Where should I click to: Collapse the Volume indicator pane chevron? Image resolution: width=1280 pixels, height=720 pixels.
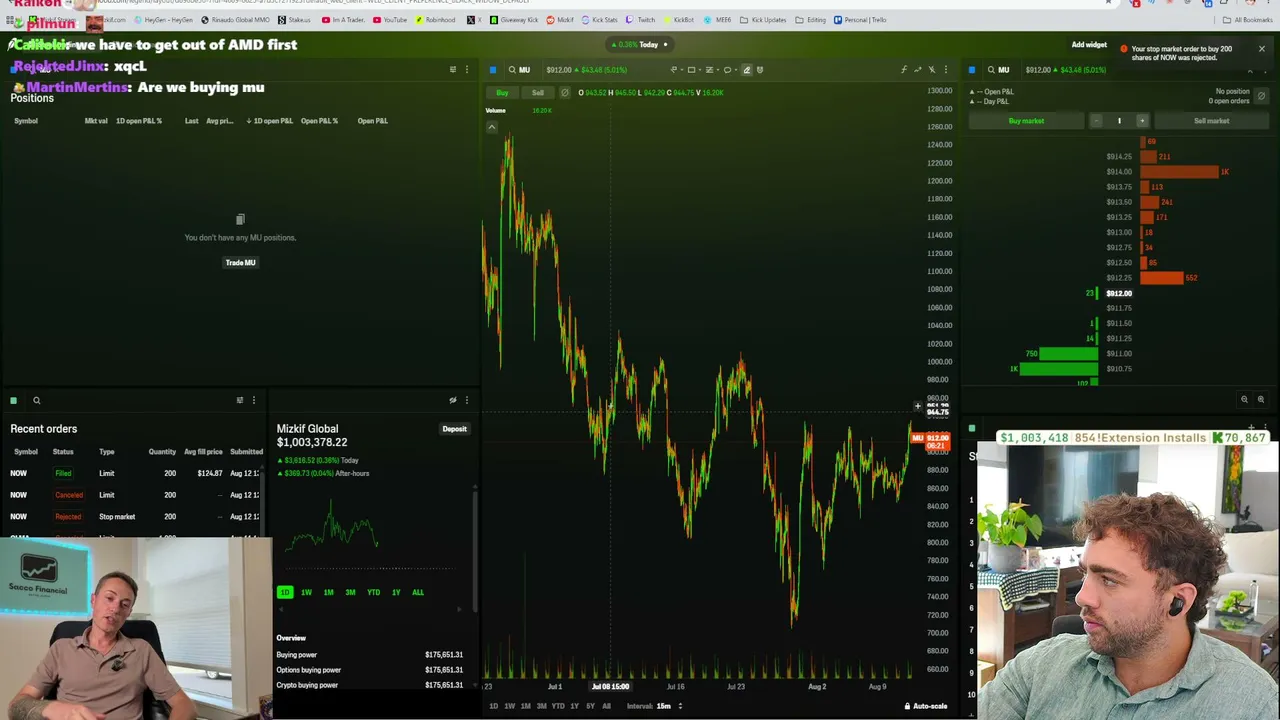492,127
